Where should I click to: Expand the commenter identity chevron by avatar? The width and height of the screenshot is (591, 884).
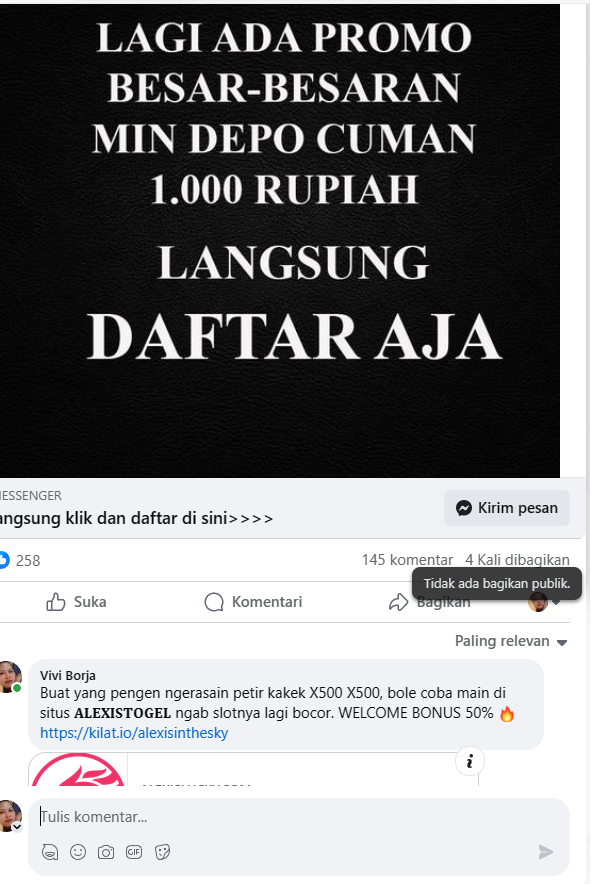[x=17, y=826]
